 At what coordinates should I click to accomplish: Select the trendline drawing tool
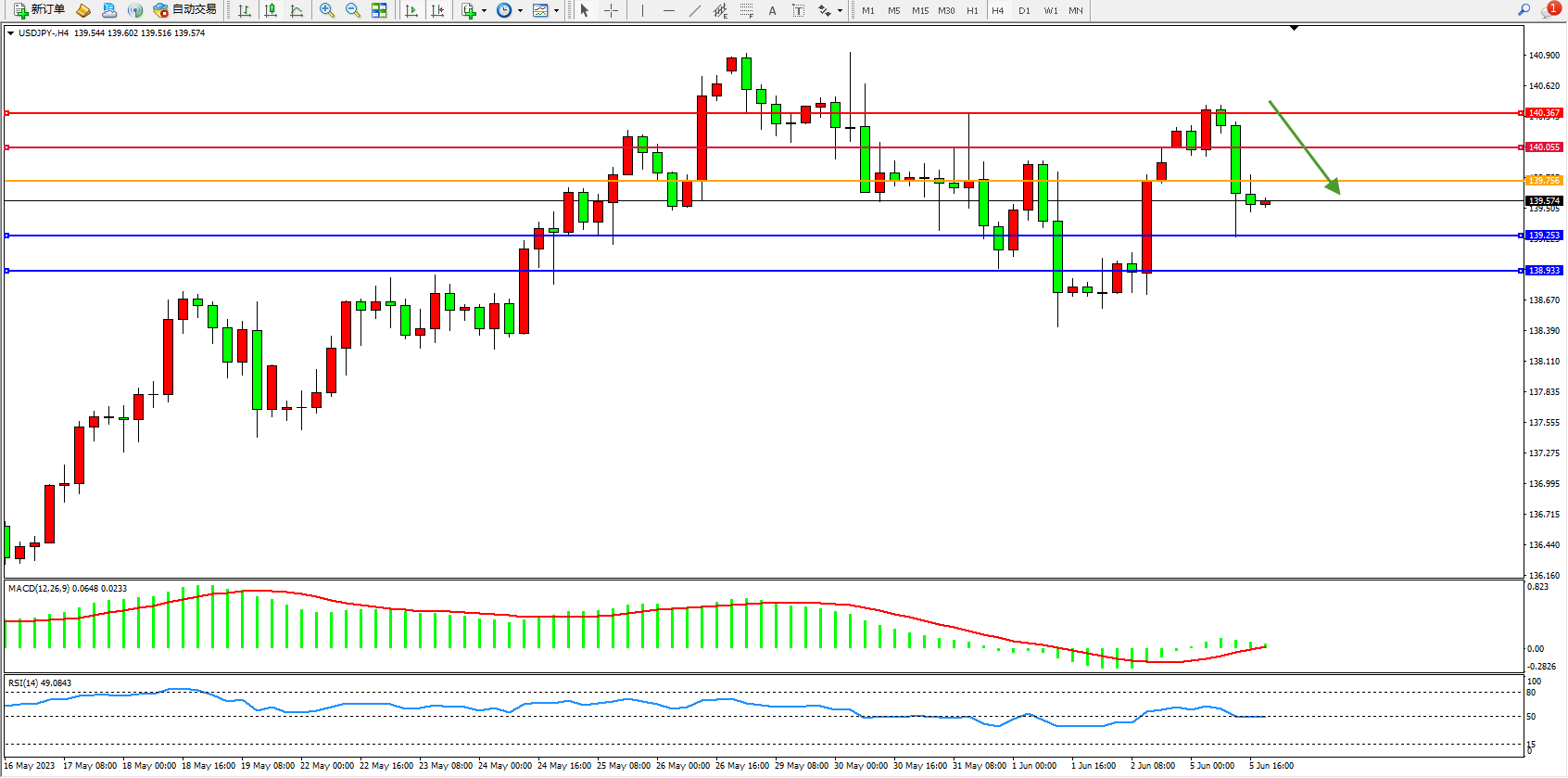pyautogui.click(x=694, y=10)
